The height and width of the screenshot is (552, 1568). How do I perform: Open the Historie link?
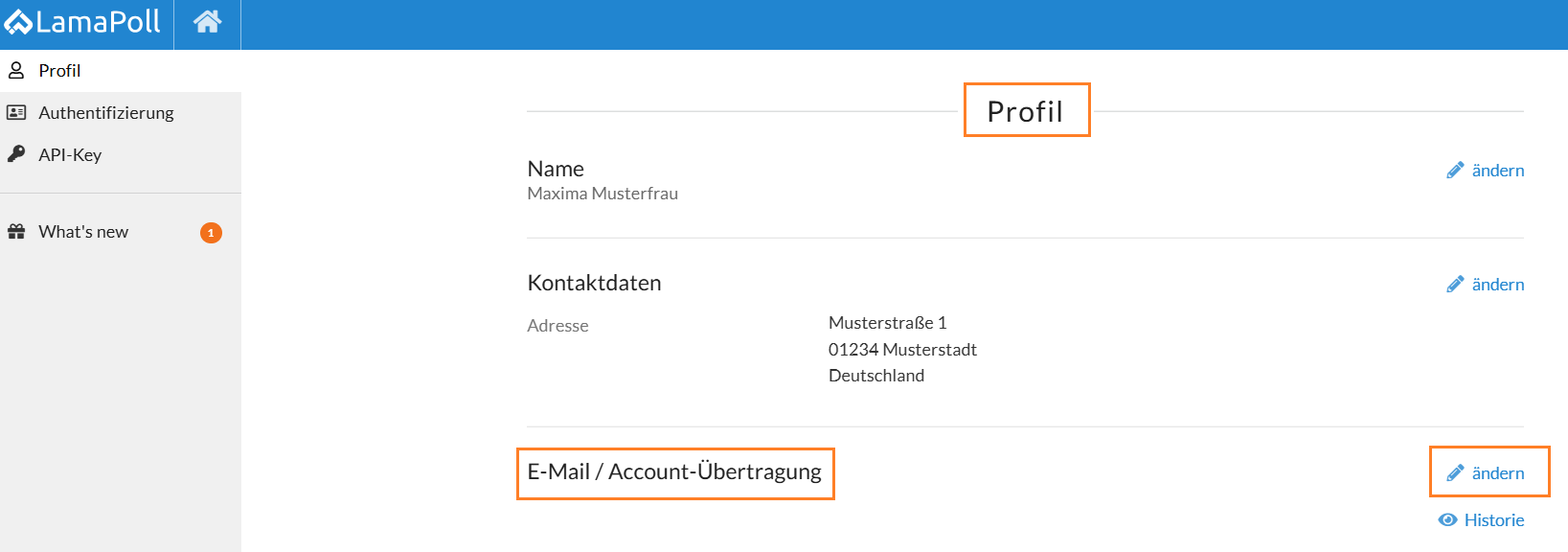1493,520
